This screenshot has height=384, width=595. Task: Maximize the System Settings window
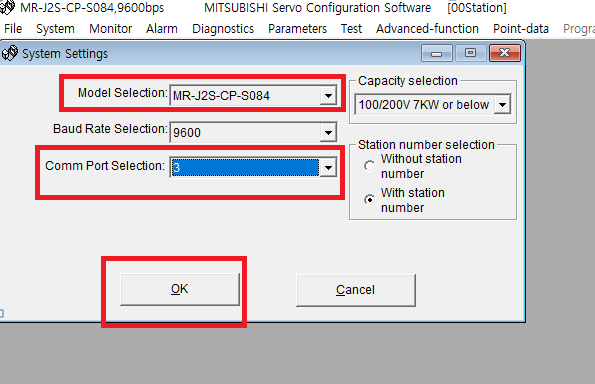(x=471, y=53)
